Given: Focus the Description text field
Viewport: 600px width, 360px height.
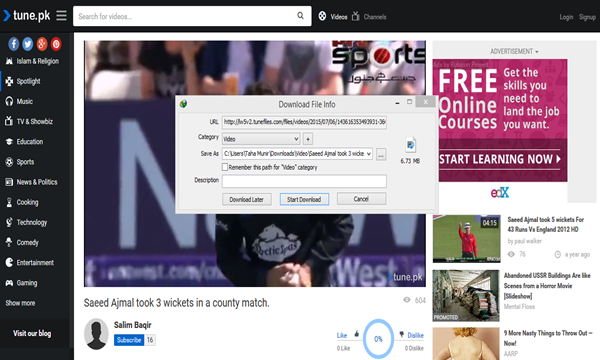Looking at the screenshot, I should (x=304, y=181).
